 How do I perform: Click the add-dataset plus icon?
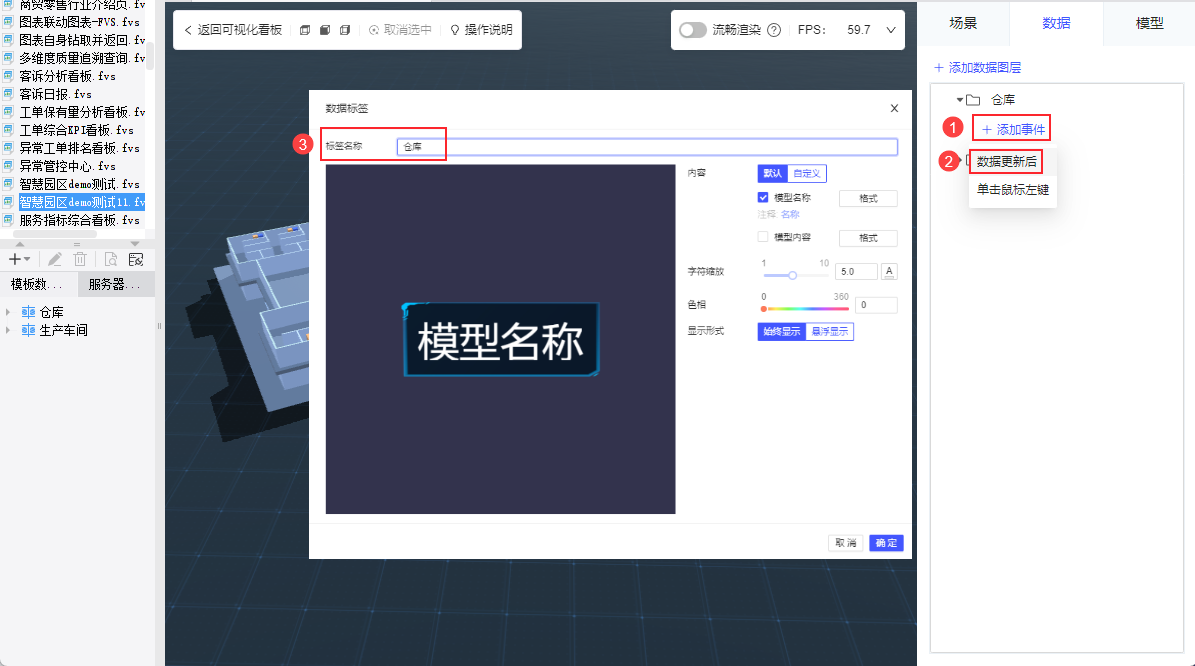click(14, 259)
